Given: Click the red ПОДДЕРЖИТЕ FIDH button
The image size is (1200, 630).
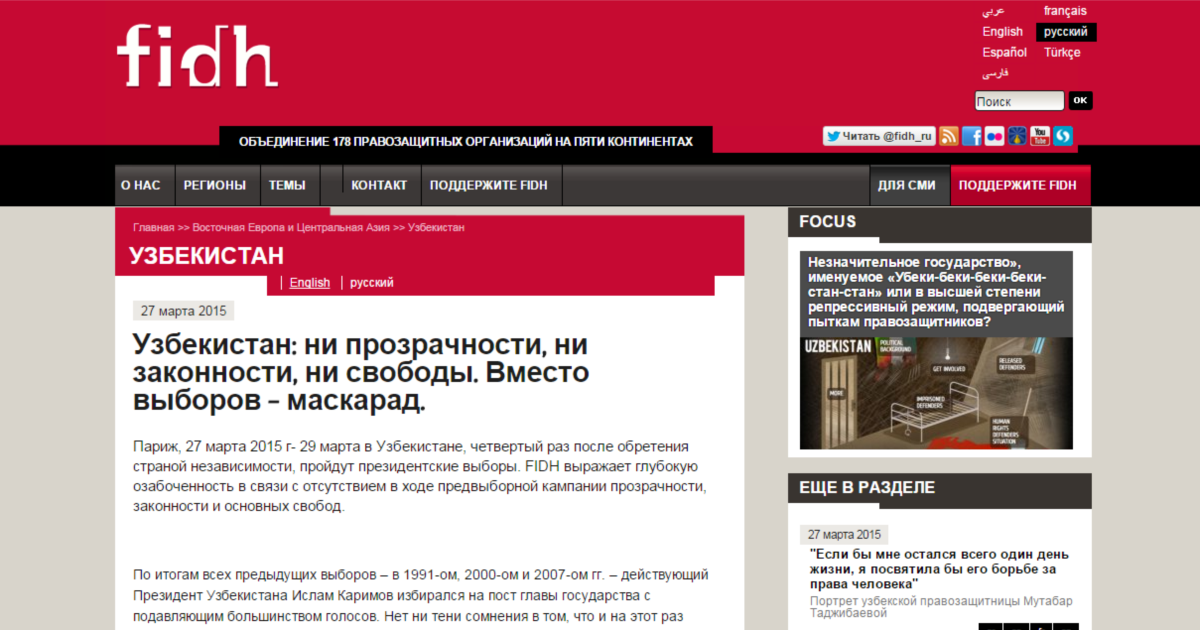Looking at the screenshot, I should coord(1018,185).
